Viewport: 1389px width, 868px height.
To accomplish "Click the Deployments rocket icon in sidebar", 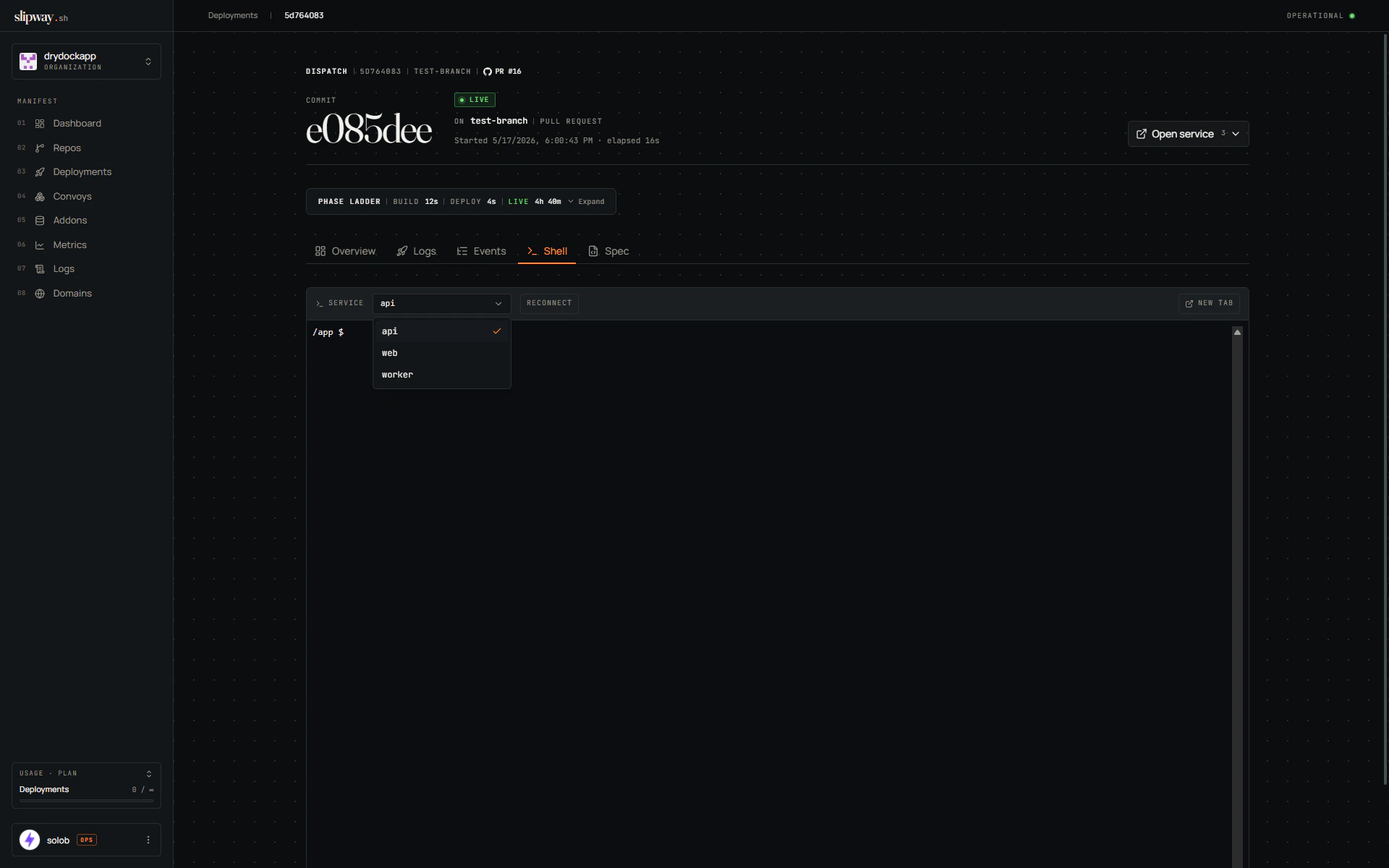I will 40,172.
